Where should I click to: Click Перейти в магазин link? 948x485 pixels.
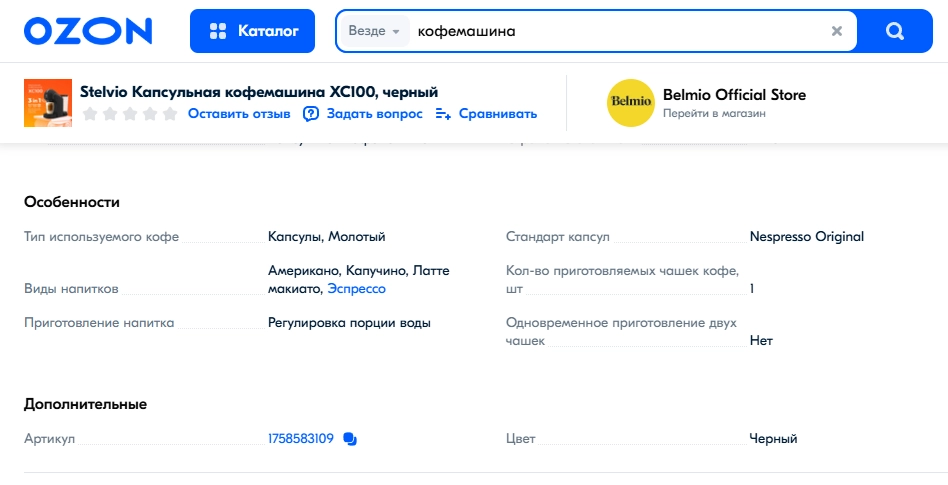pos(714,113)
